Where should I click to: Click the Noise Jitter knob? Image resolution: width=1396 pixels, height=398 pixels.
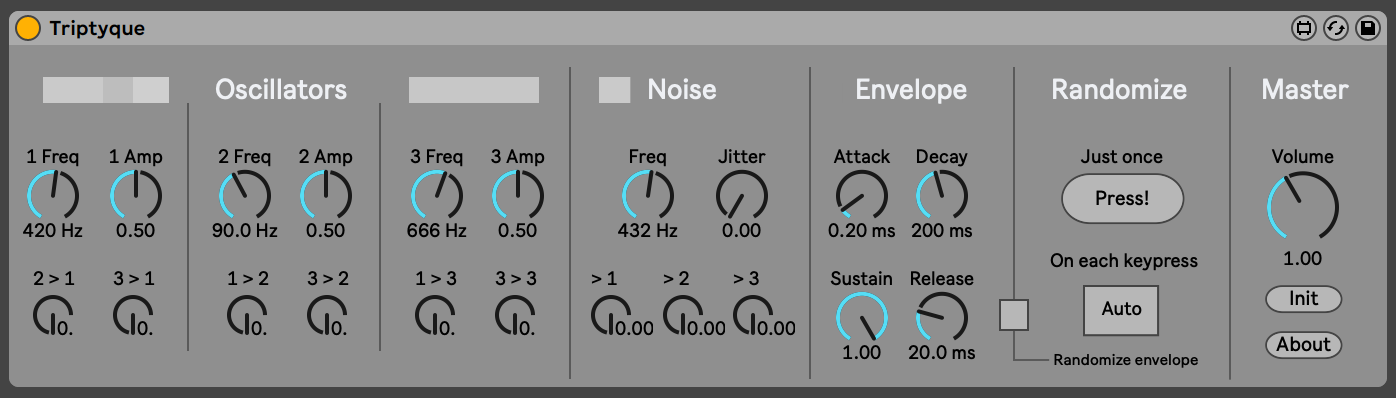741,194
